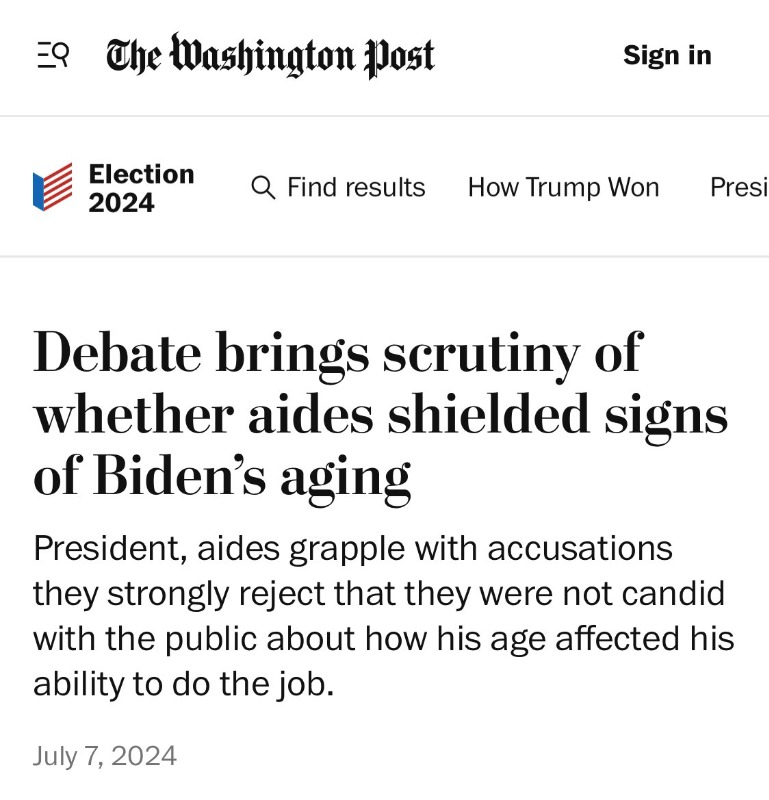This screenshot has height=800, width=769.
Task: Click the line starting "with the public about"
Action: coord(383,638)
